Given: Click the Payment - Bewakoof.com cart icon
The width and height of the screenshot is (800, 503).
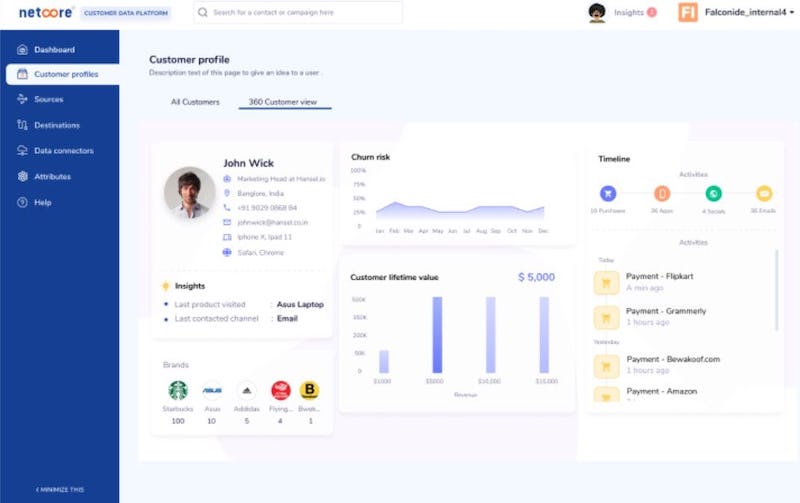Looking at the screenshot, I should (606, 366).
